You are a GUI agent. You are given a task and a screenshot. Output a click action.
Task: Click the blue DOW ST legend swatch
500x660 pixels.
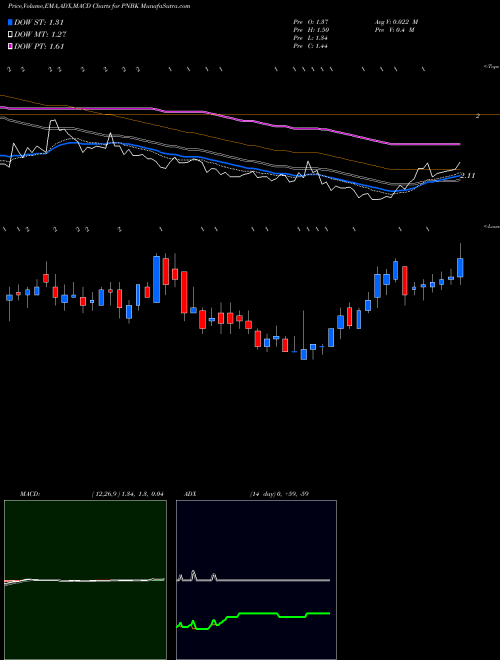pos(11,22)
